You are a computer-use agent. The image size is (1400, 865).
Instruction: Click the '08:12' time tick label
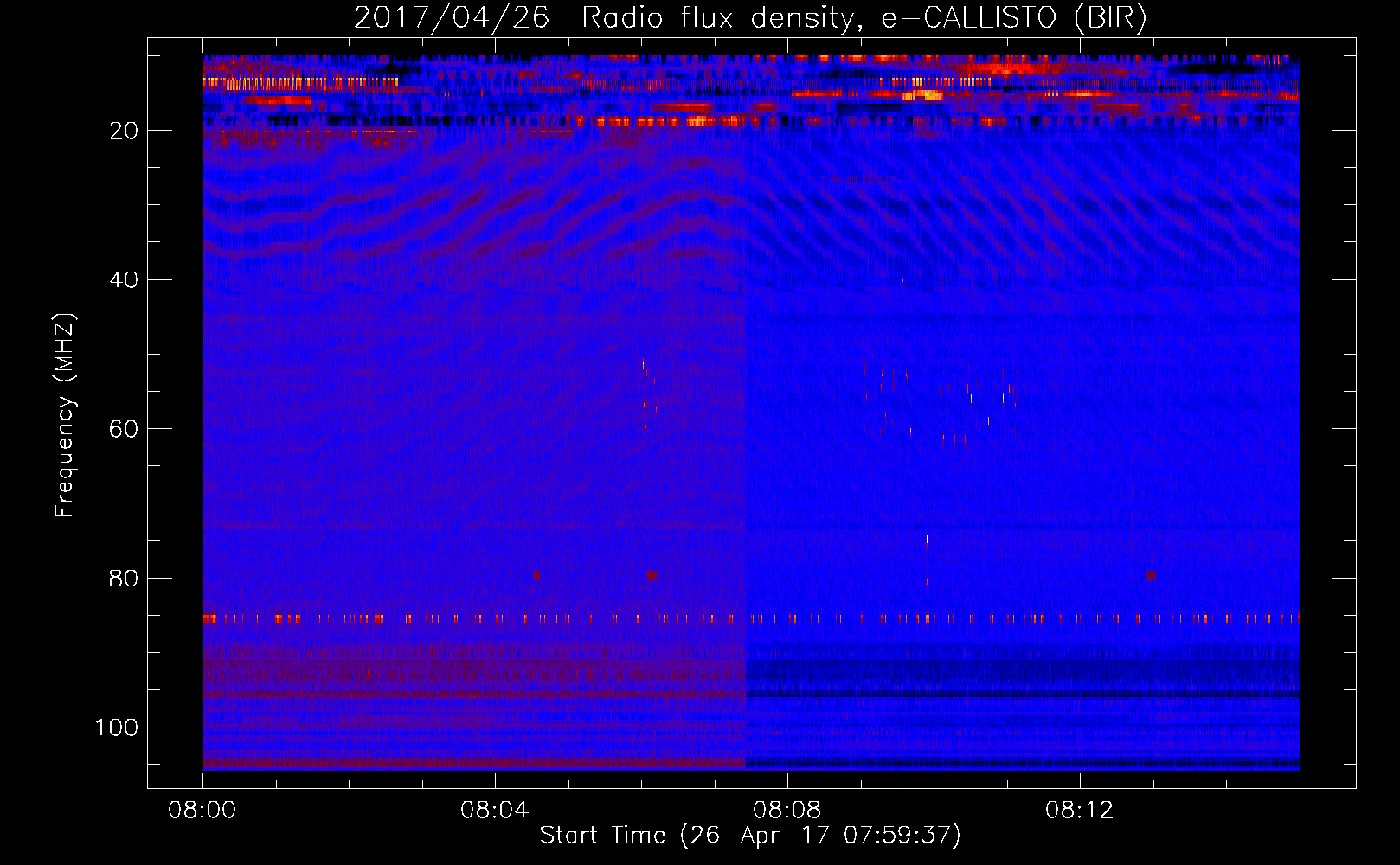tap(1080, 811)
